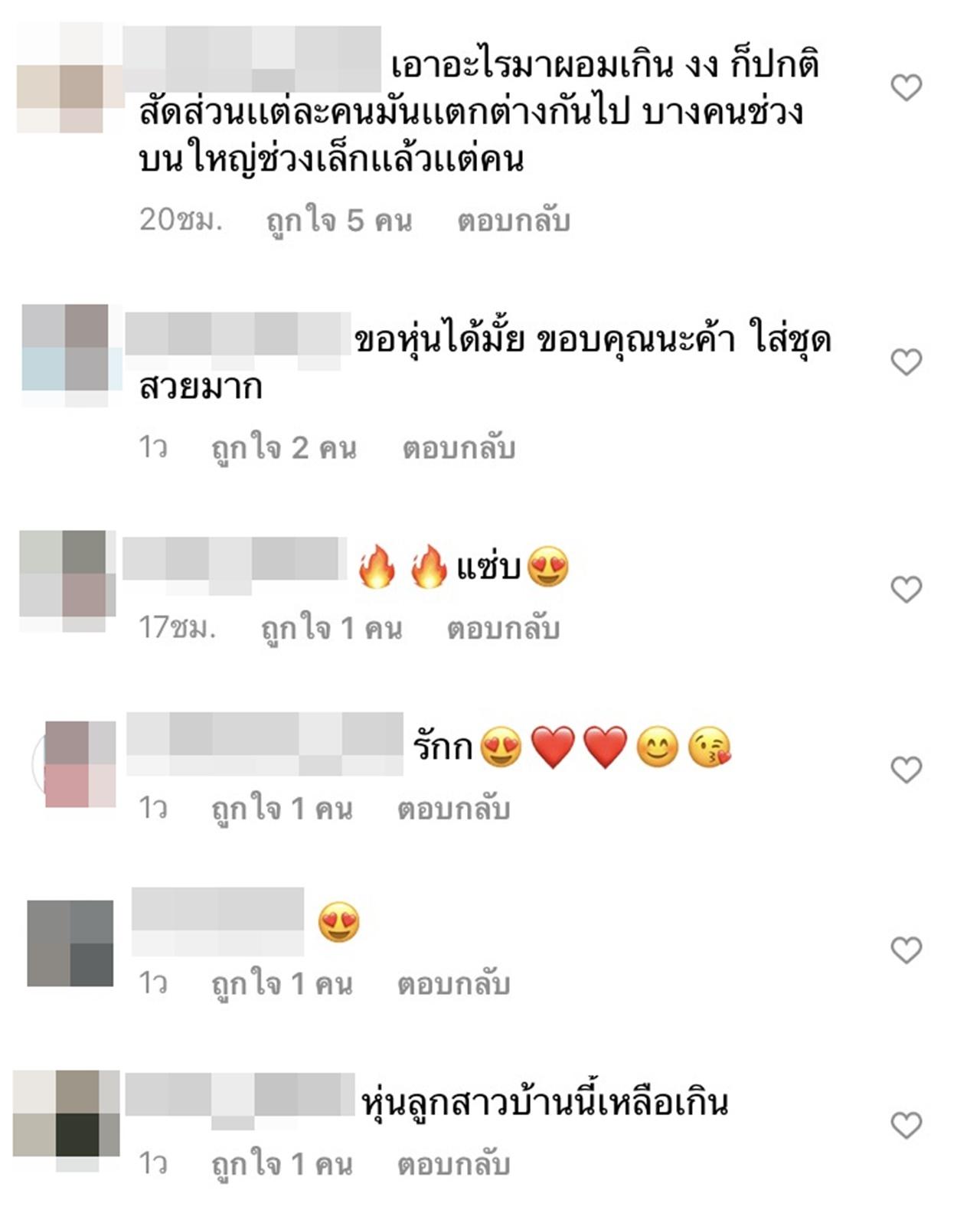Heart the หุ่นลูกสาวบ้านนี้เหลือเกิน comment
The height and width of the screenshot is (1213, 980).
906,1126
